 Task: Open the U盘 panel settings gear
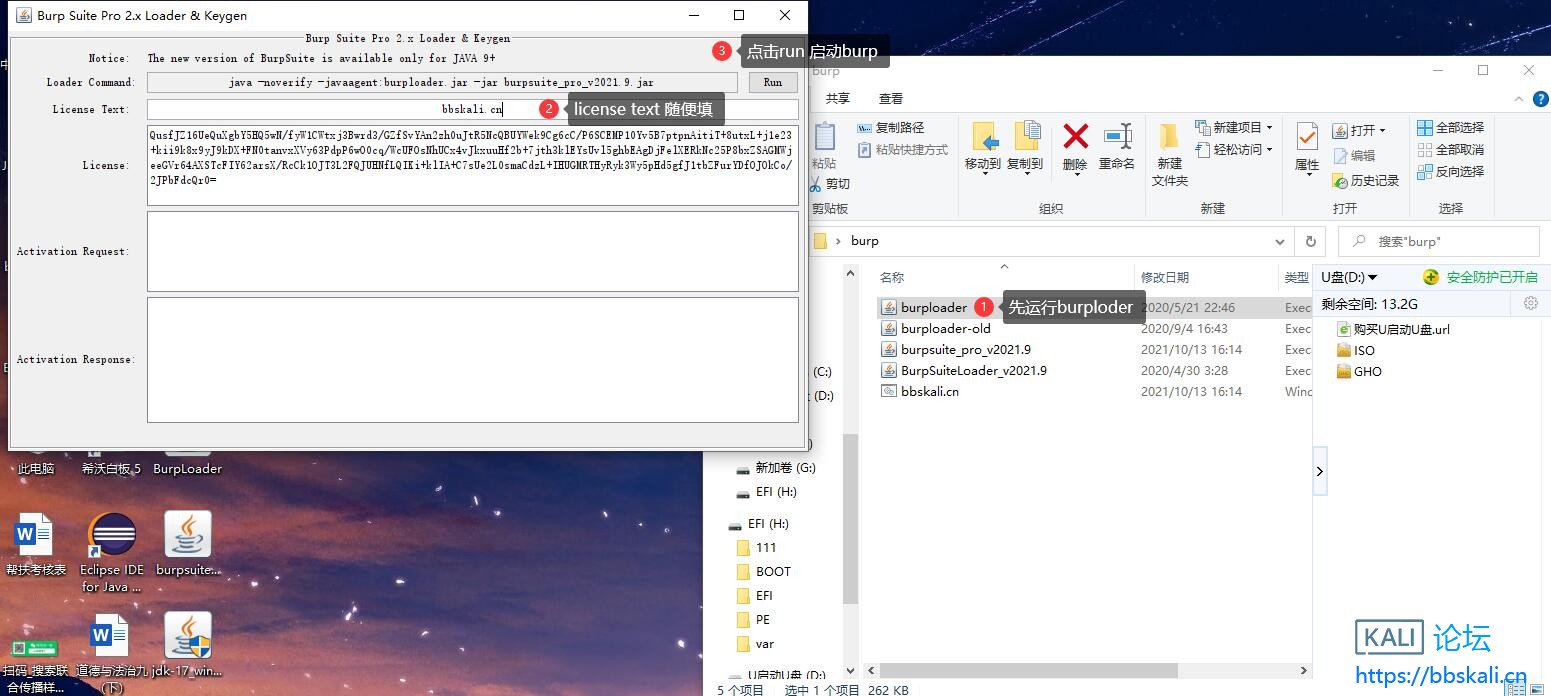[x=1530, y=304]
